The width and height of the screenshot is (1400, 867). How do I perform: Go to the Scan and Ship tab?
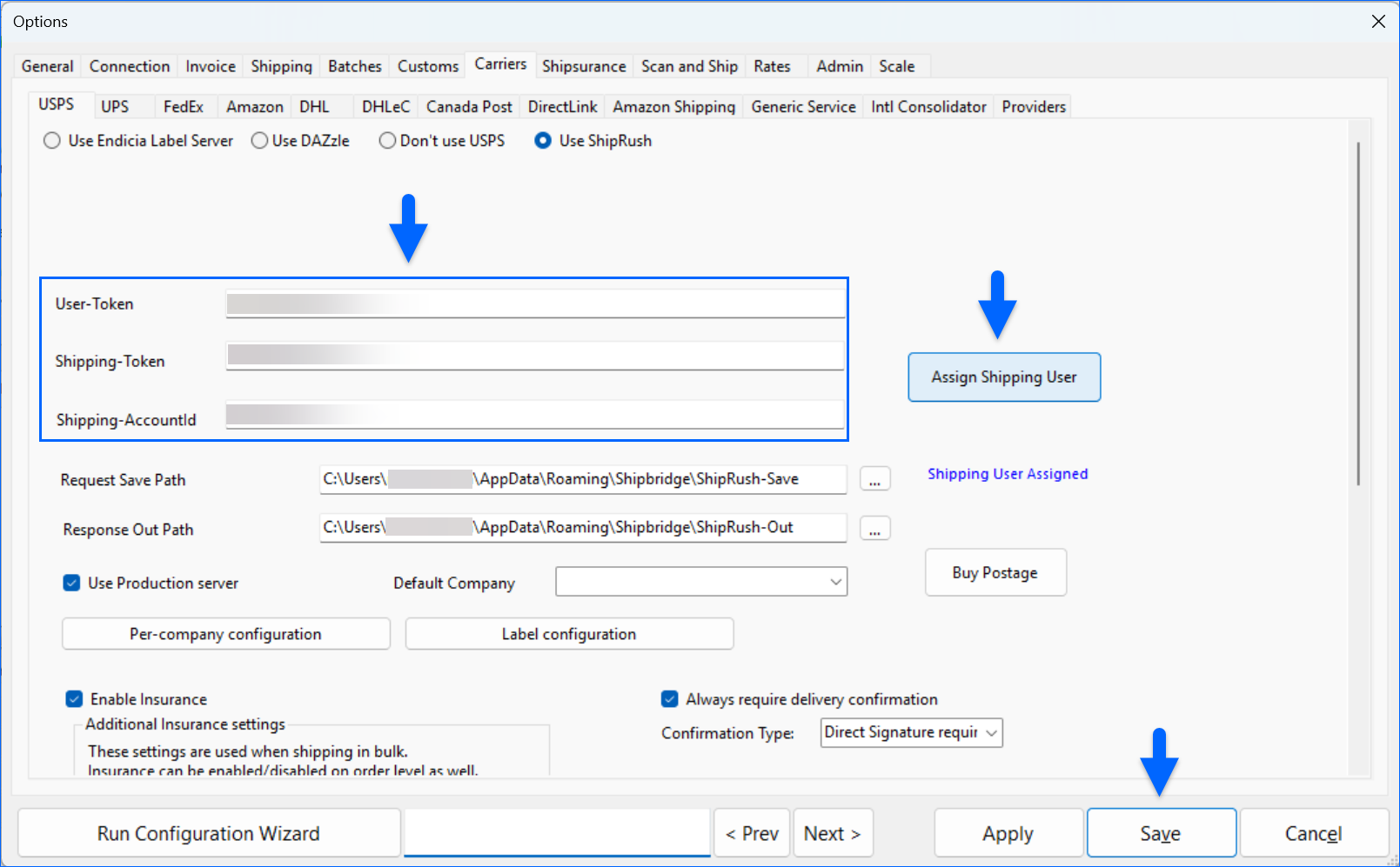tap(689, 67)
